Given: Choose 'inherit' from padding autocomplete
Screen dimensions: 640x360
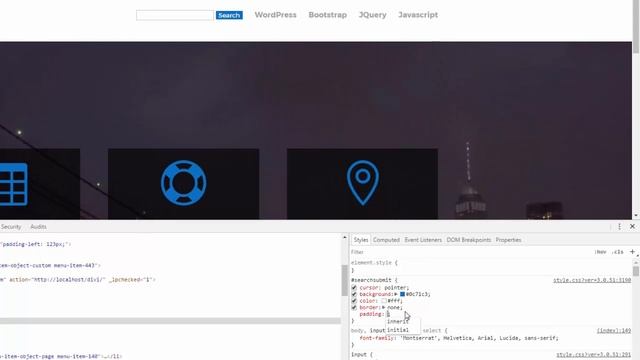Looking at the screenshot, I should (x=398, y=322).
